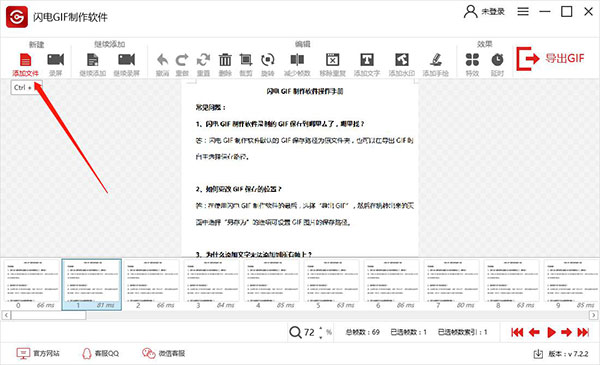
Task: Select frame 1 thumbnail (81 ms)
Action: point(92,284)
